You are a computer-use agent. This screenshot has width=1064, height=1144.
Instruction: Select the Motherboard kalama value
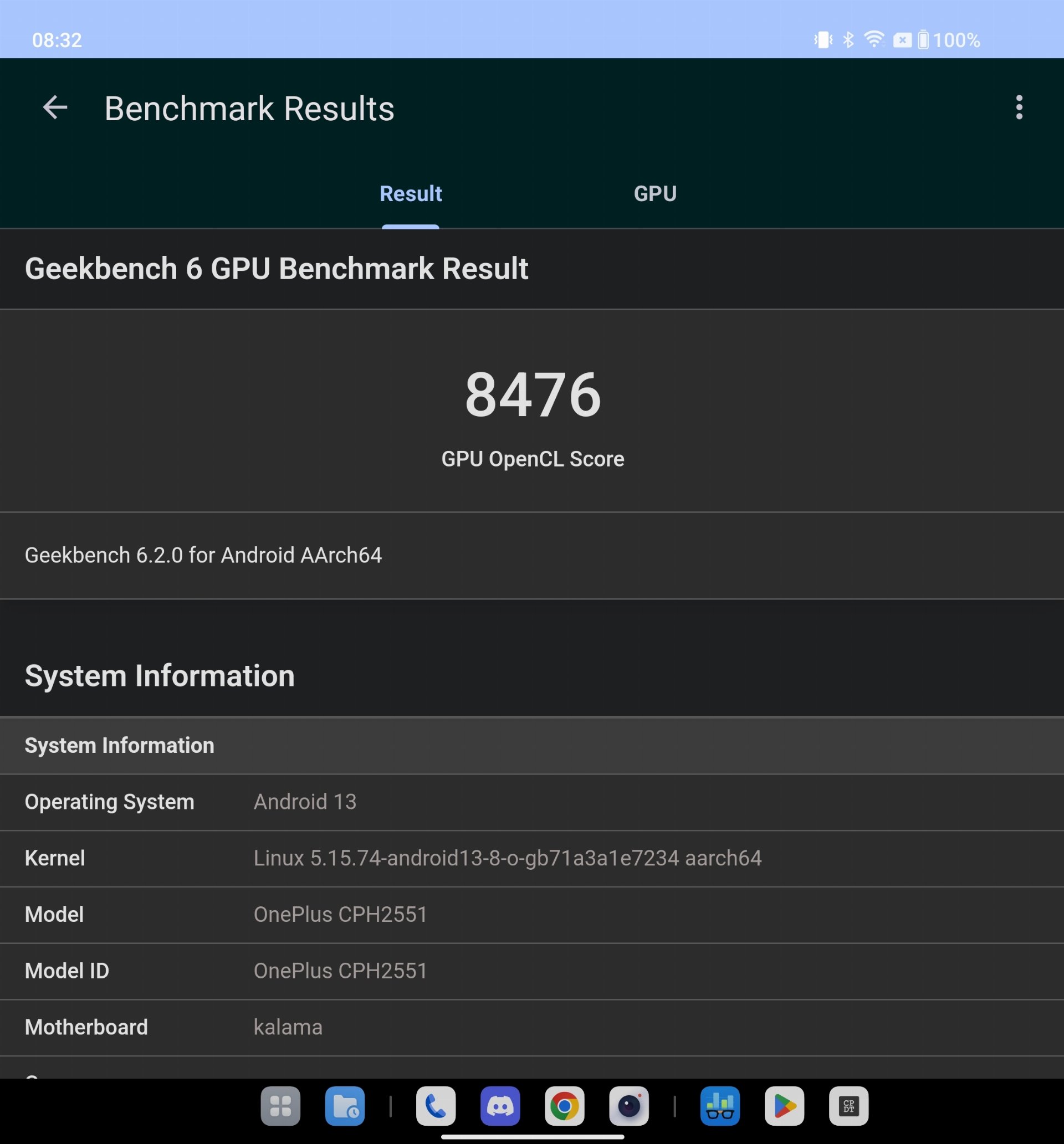point(288,1027)
